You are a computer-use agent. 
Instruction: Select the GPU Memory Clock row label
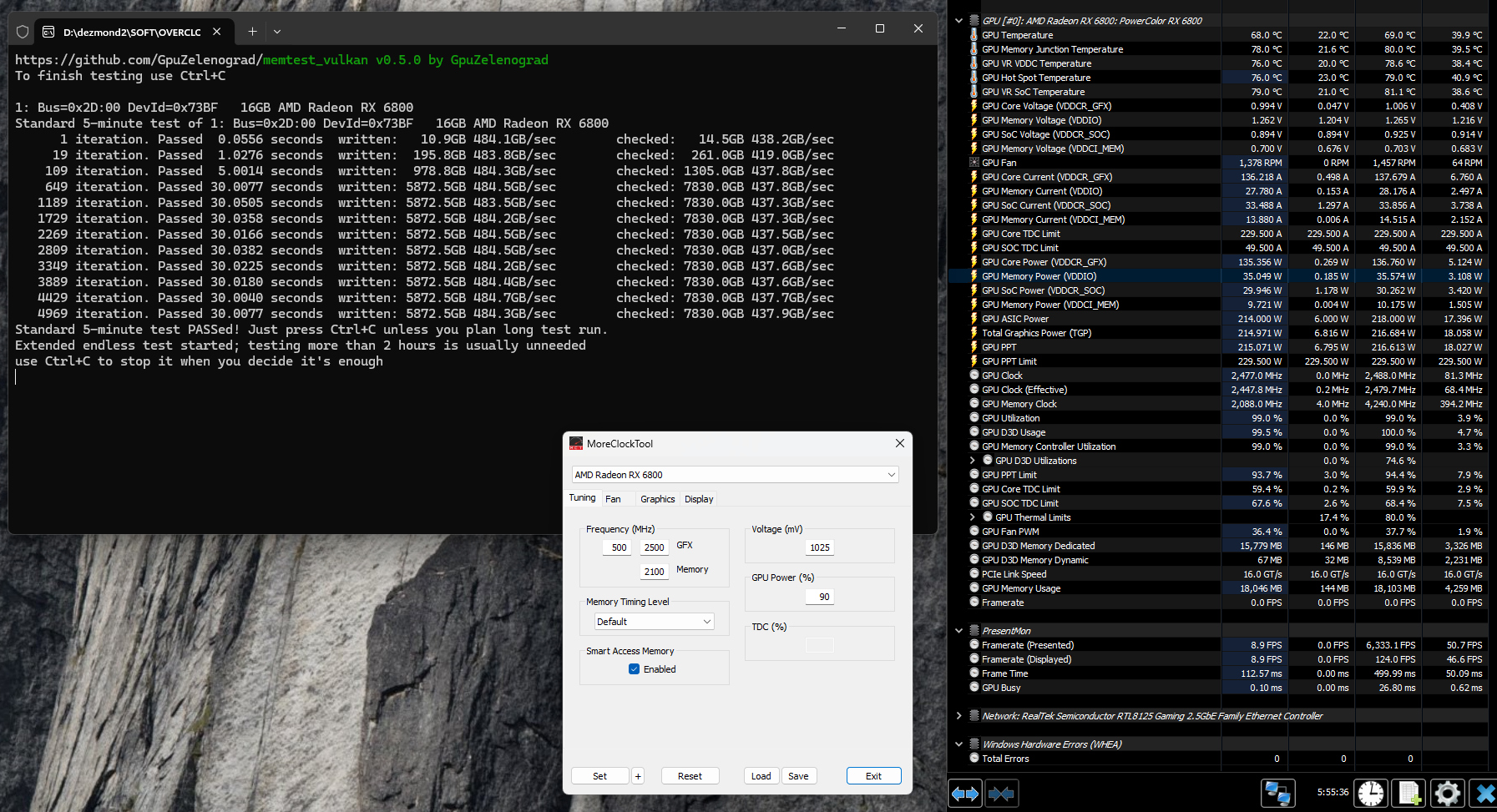click(1019, 404)
